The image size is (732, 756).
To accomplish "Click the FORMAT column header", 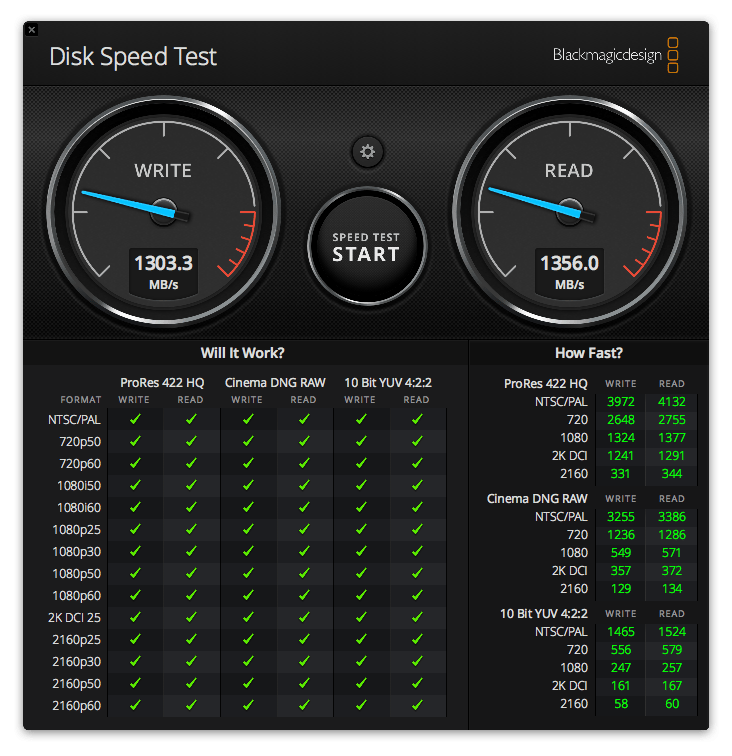I will (x=81, y=400).
